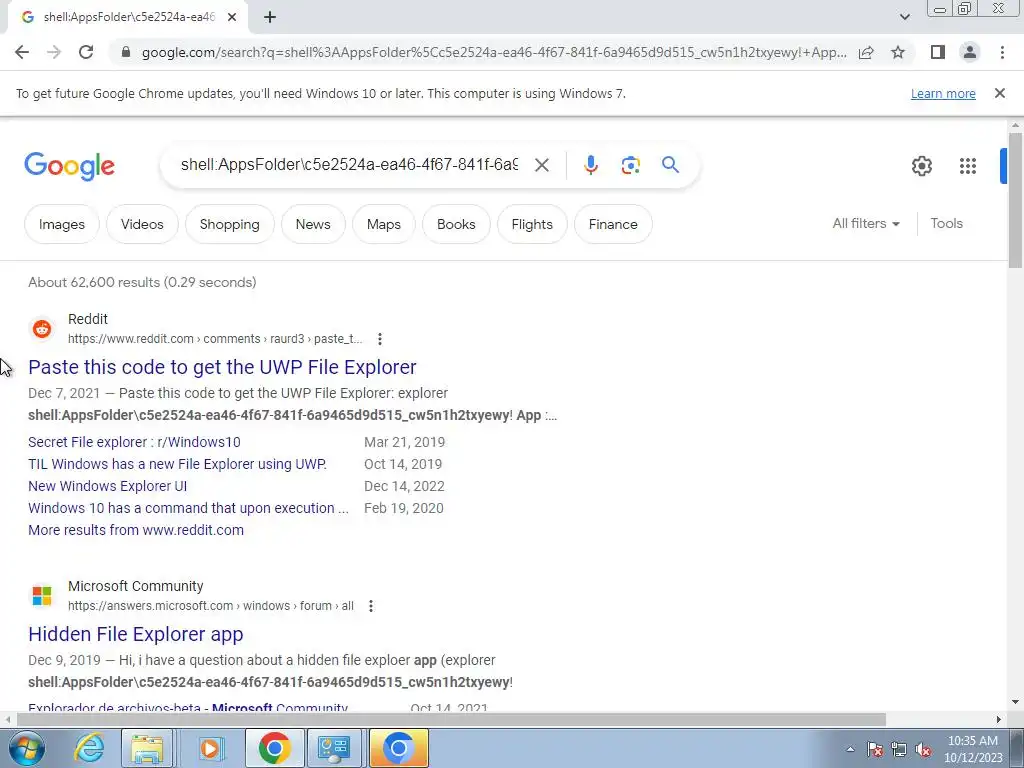Click the horizontal page scrollbar thumb
The image size is (1024, 768).
[451, 720]
